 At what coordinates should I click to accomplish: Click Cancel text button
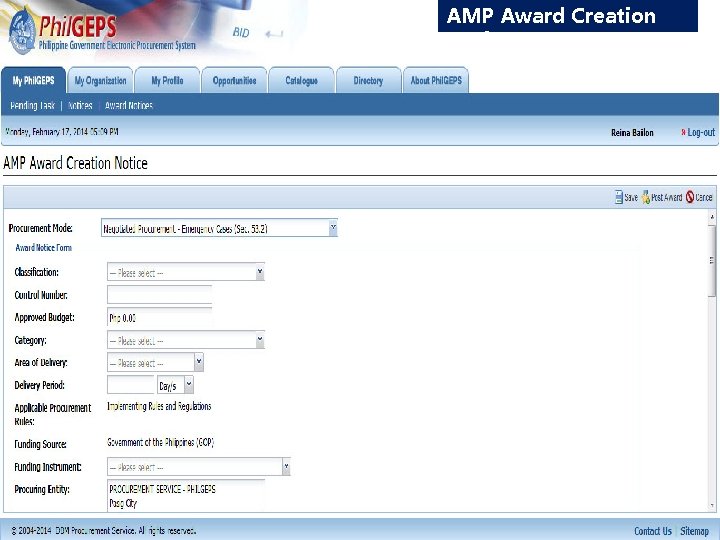(x=703, y=197)
